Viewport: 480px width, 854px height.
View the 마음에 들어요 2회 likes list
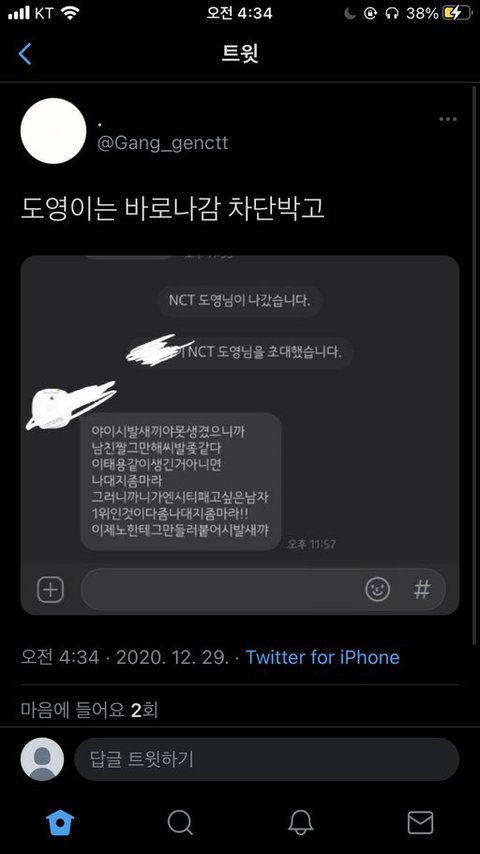click(x=89, y=710)
